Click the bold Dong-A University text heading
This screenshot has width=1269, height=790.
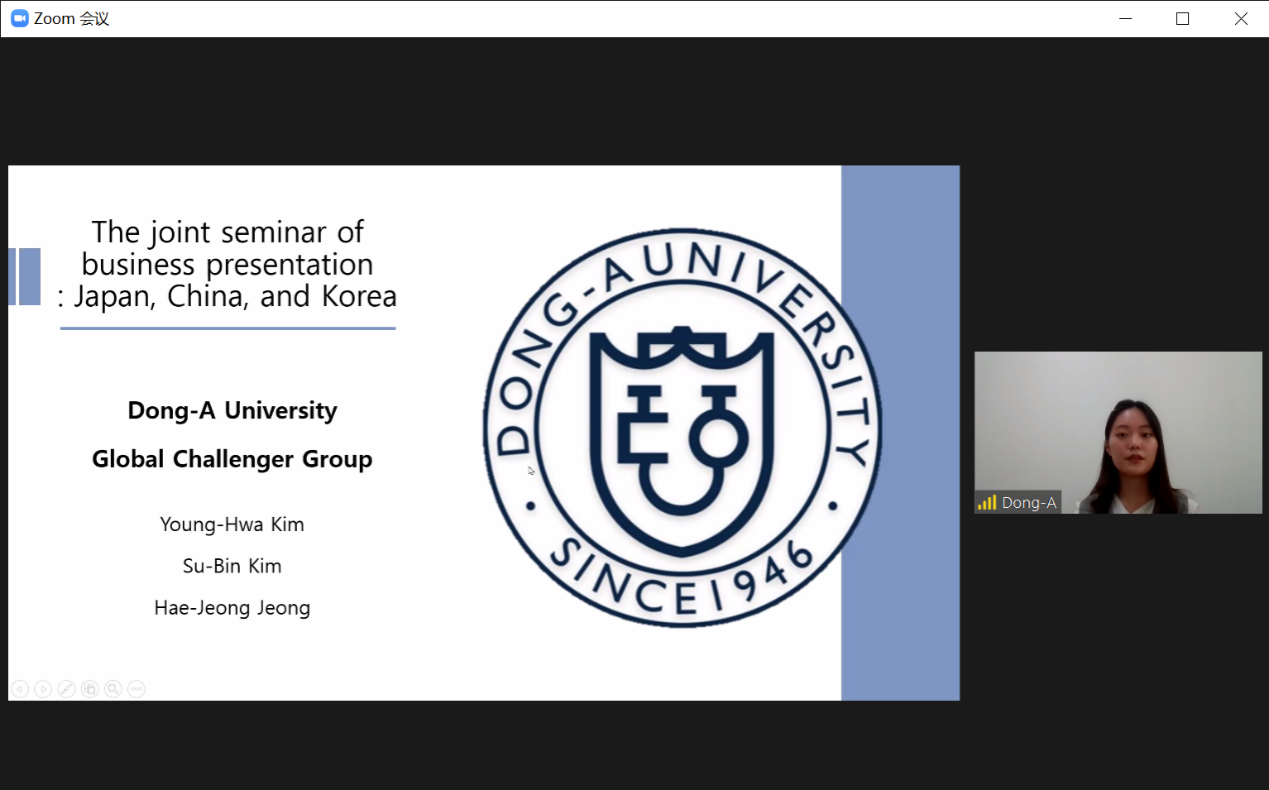tap(232, 410)
